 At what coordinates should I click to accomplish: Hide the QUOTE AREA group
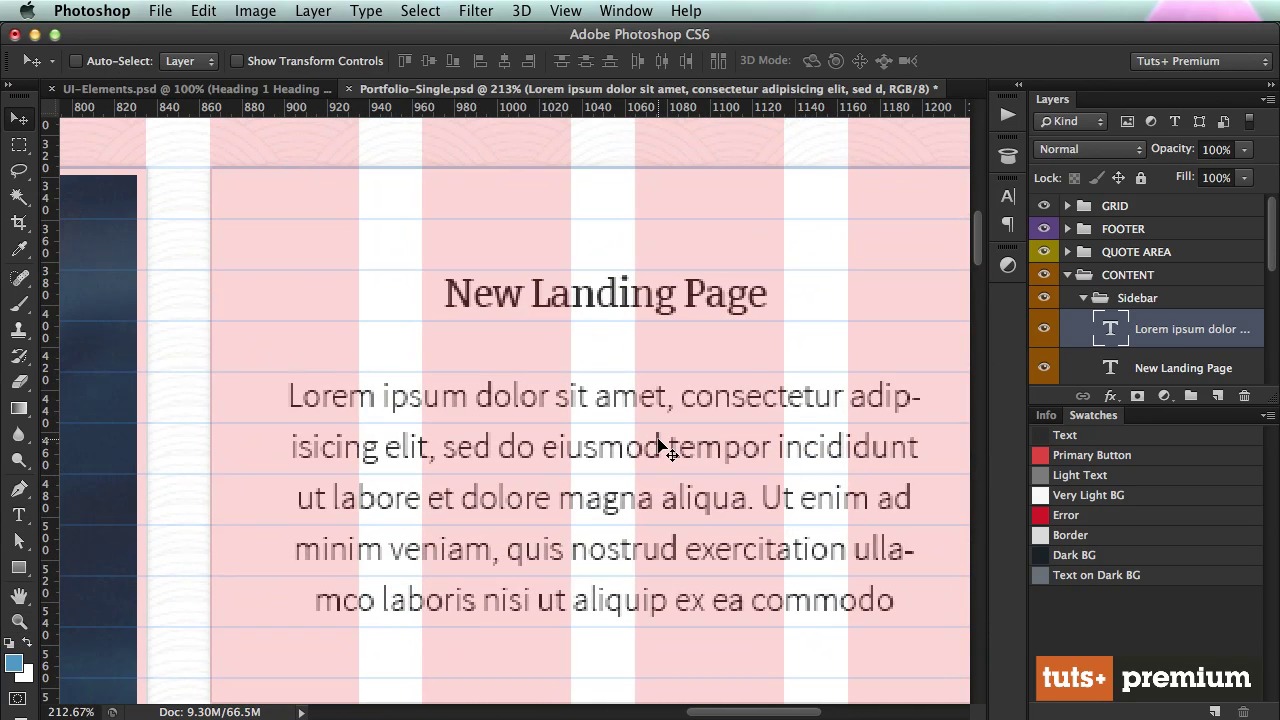click(x=1044, y=252)
